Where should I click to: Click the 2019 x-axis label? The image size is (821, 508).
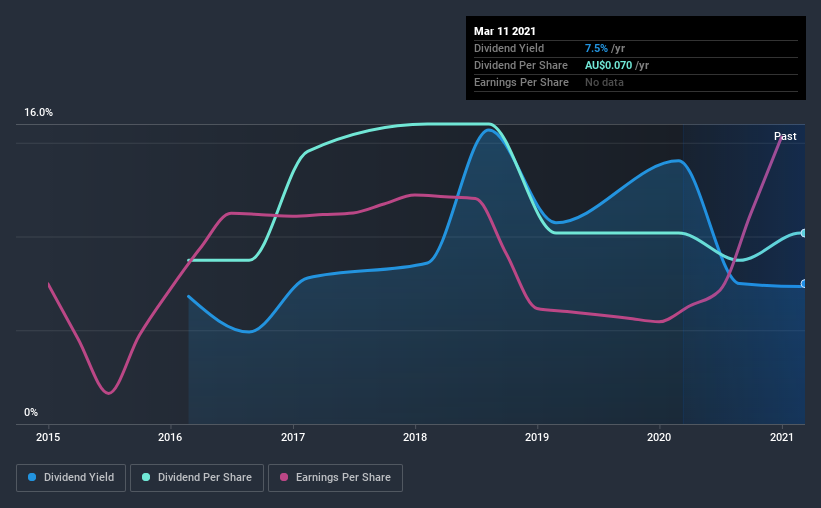tap(537, 437)
